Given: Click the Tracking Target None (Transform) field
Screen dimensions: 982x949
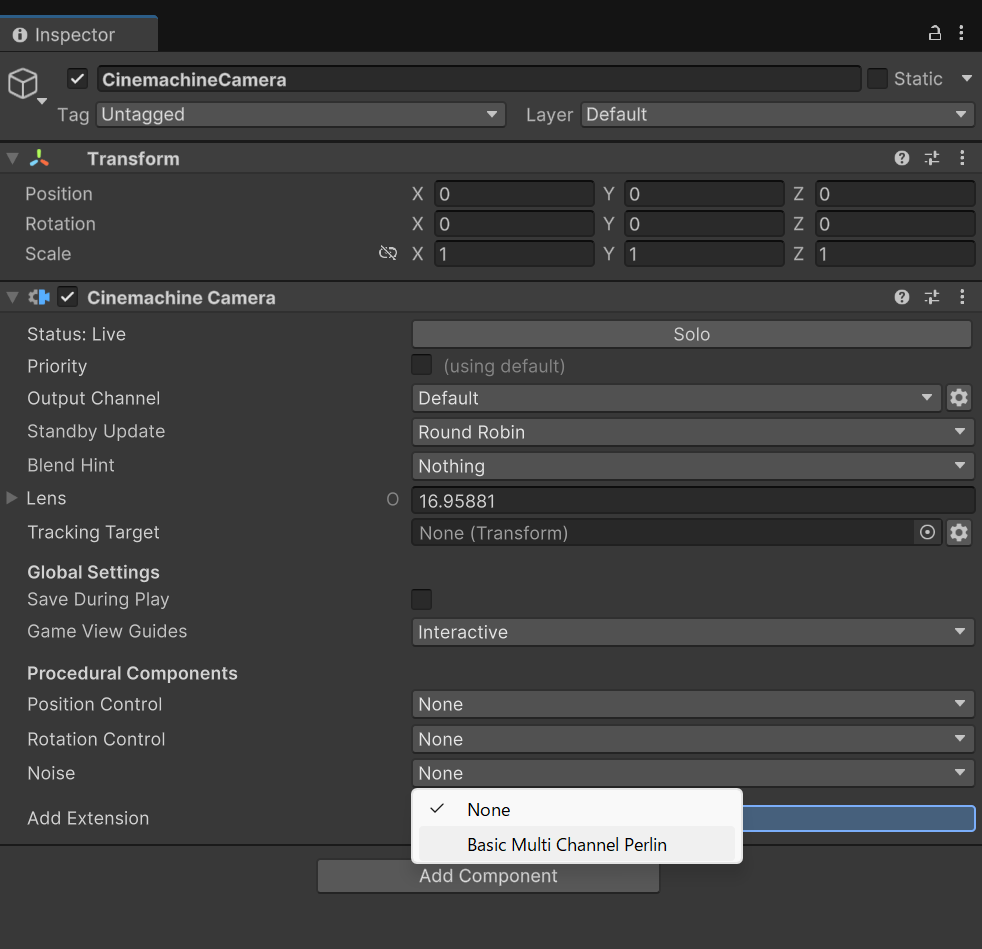Looking at the screenshot, I should point(664,532).
